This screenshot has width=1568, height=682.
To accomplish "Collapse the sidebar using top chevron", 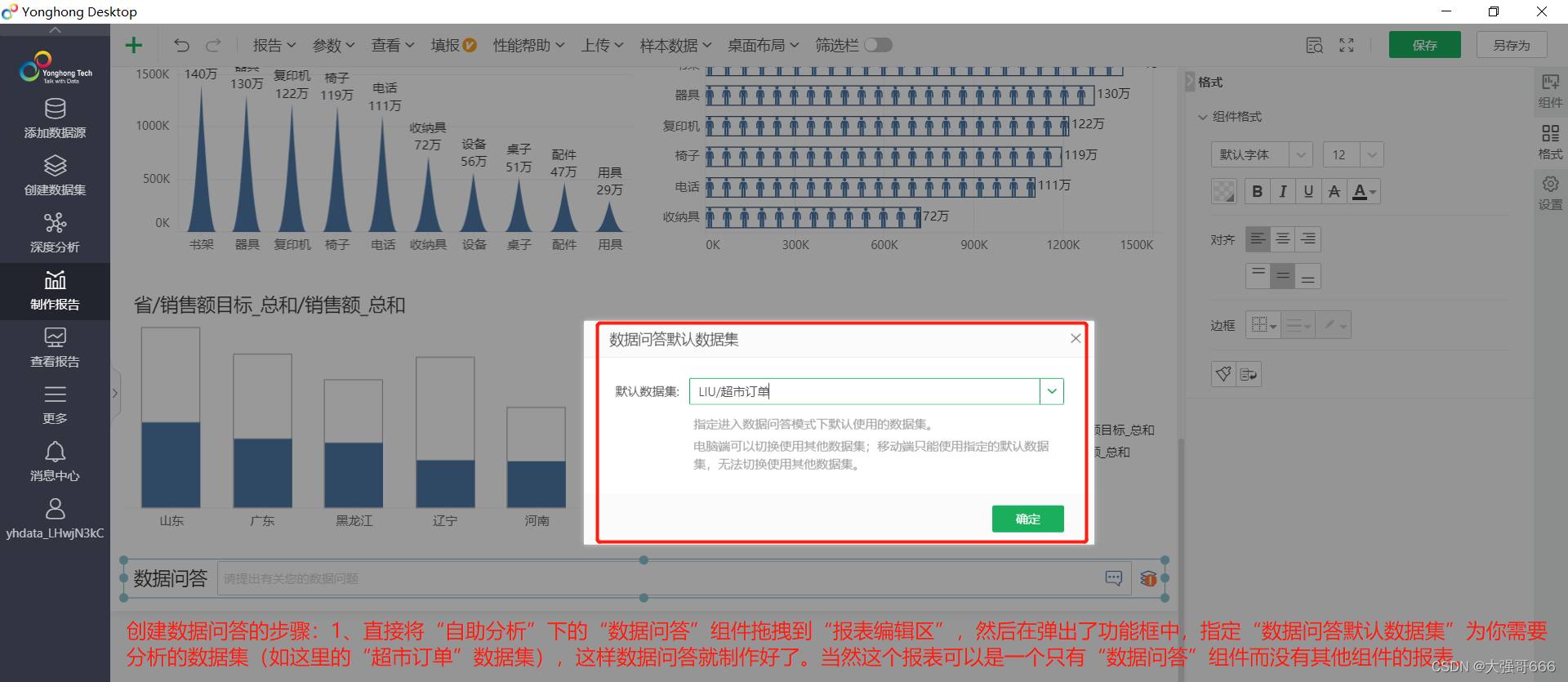I will click(55, 29).
